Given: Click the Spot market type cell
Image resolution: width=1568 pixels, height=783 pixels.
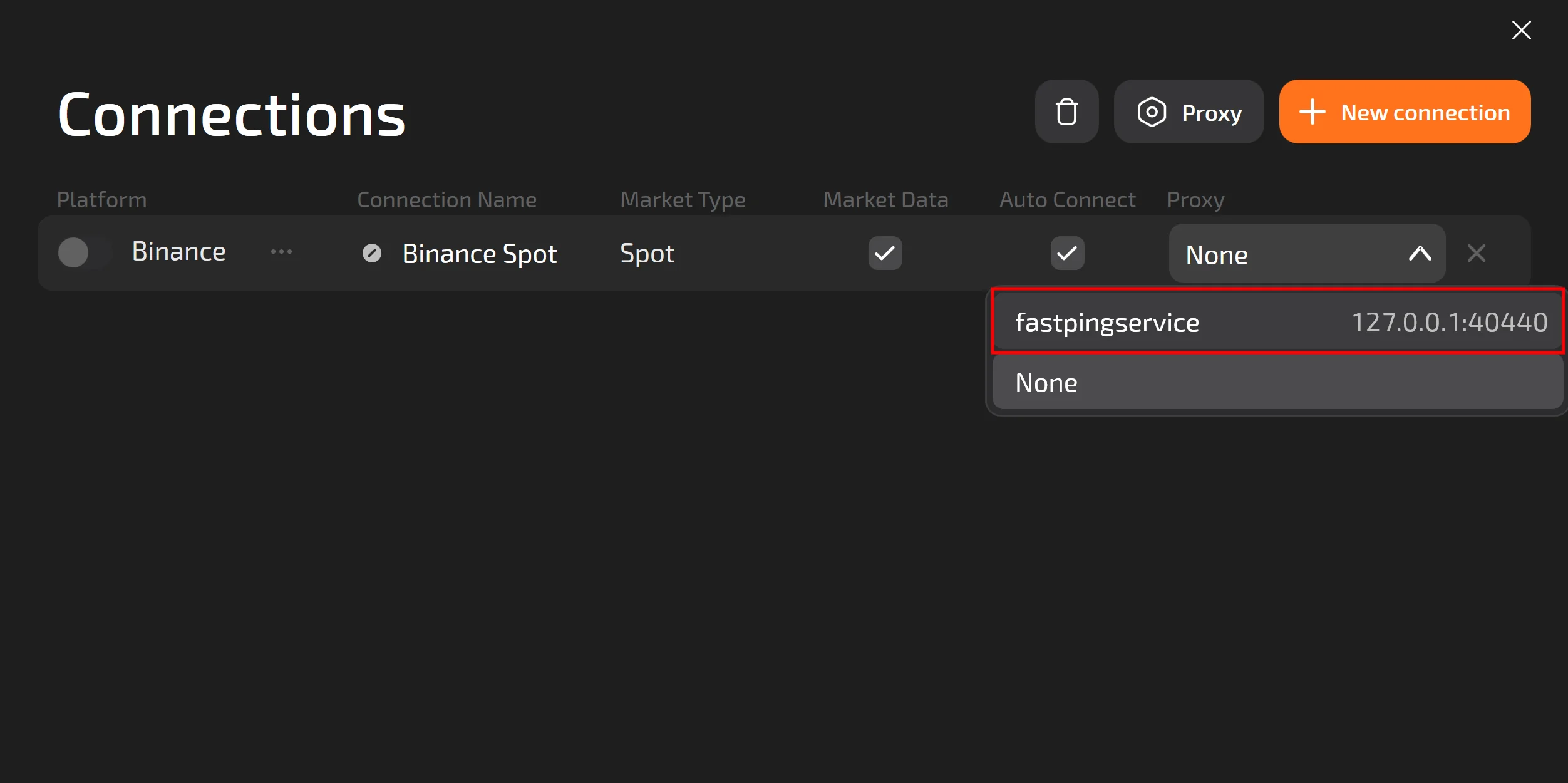Looking at the screenshot, I should (647, 254).
